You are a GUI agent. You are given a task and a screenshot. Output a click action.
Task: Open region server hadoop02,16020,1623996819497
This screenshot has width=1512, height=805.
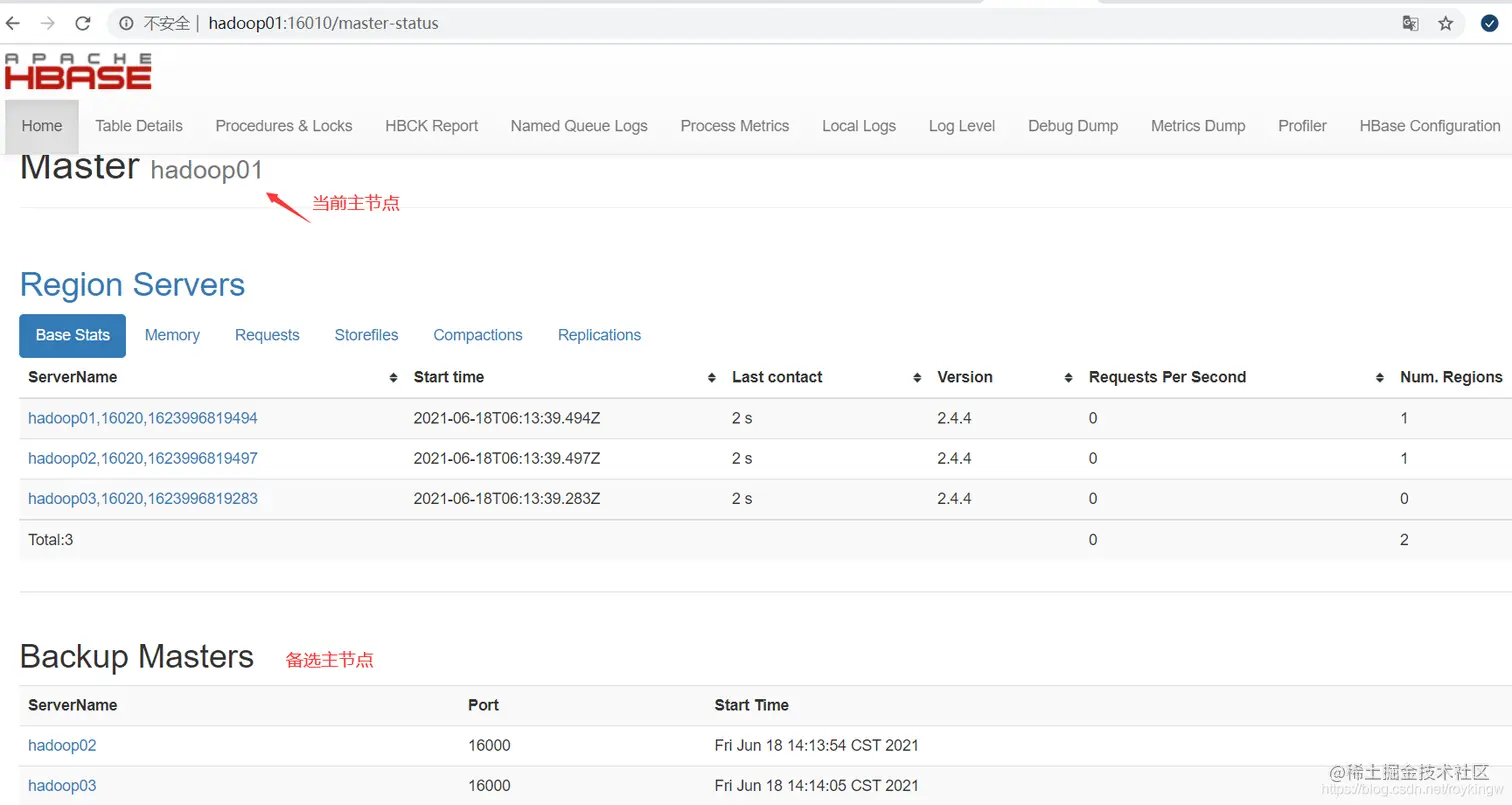(x=143, y=458)
